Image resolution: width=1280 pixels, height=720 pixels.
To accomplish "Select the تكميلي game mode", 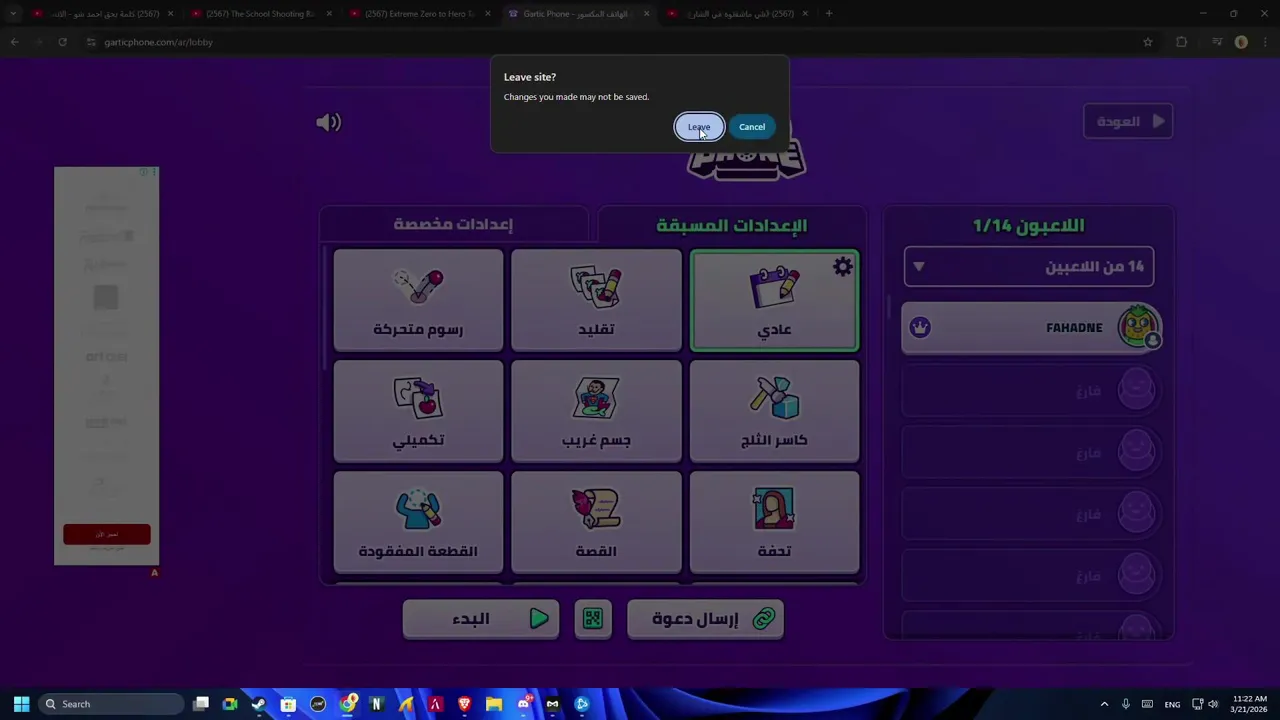I will (418, 412).
